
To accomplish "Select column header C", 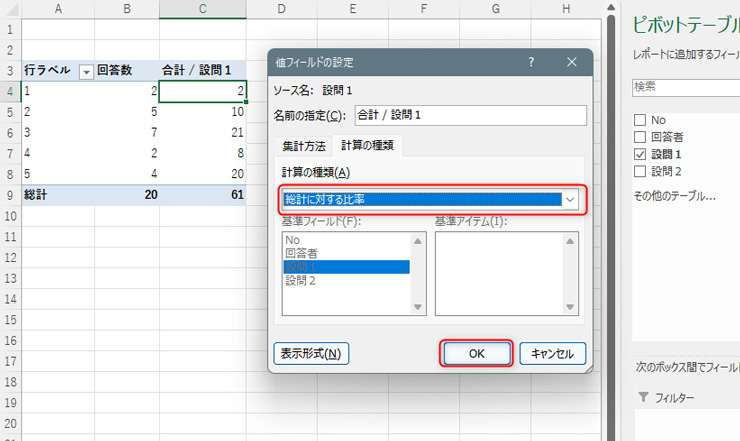I will (x=203, y=9).
